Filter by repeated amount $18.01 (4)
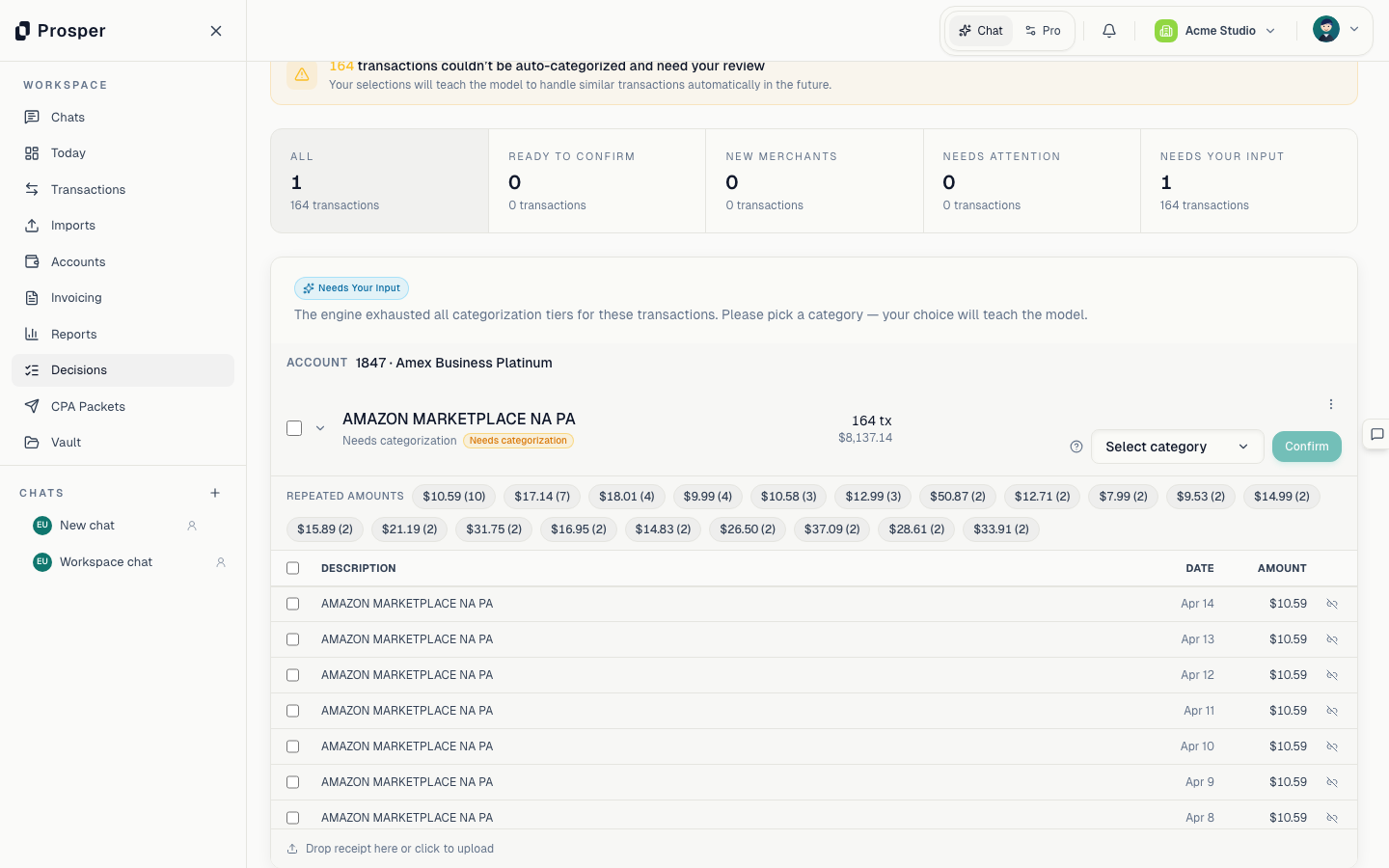Viewport: 1389px width, 868px height. (627, 497)
